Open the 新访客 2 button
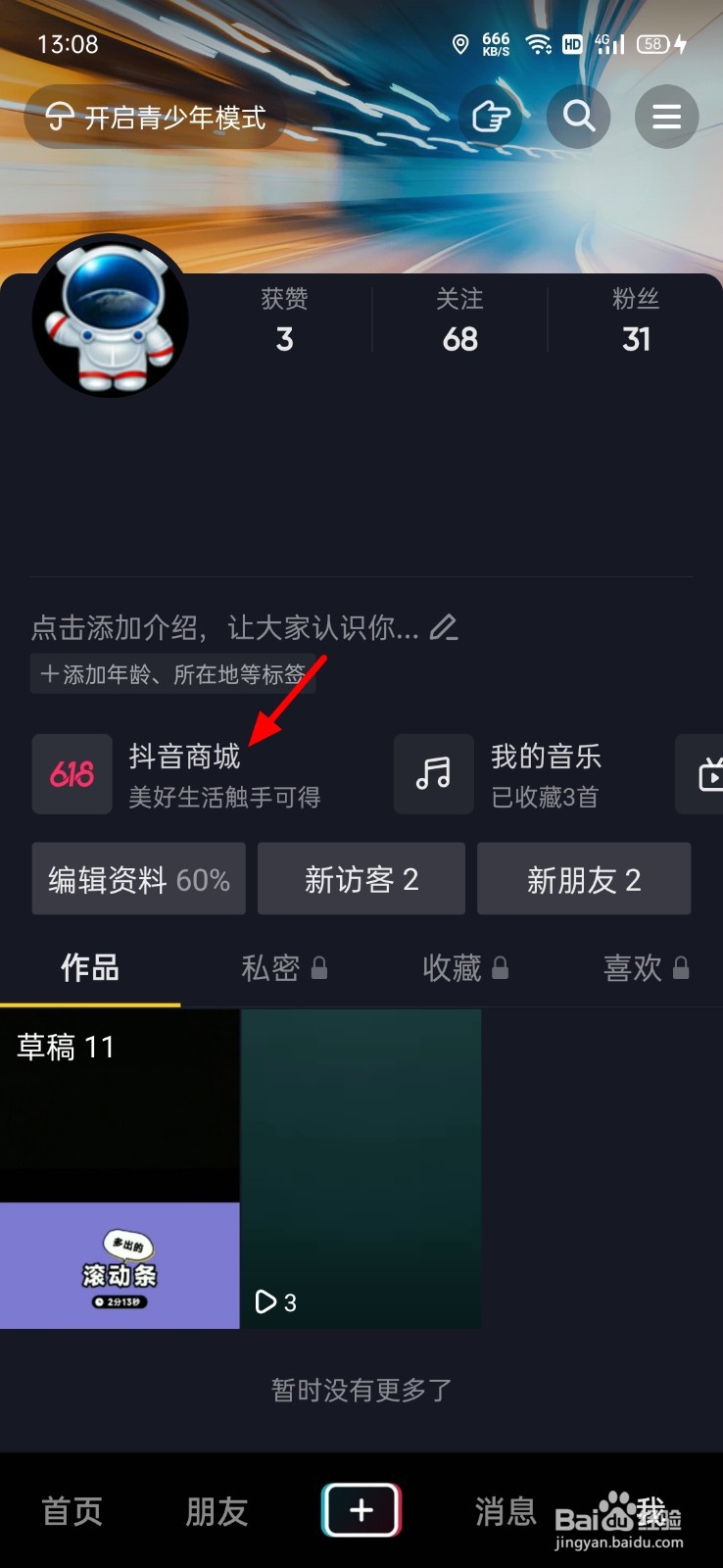723x1568 pixels. (361, 879)
